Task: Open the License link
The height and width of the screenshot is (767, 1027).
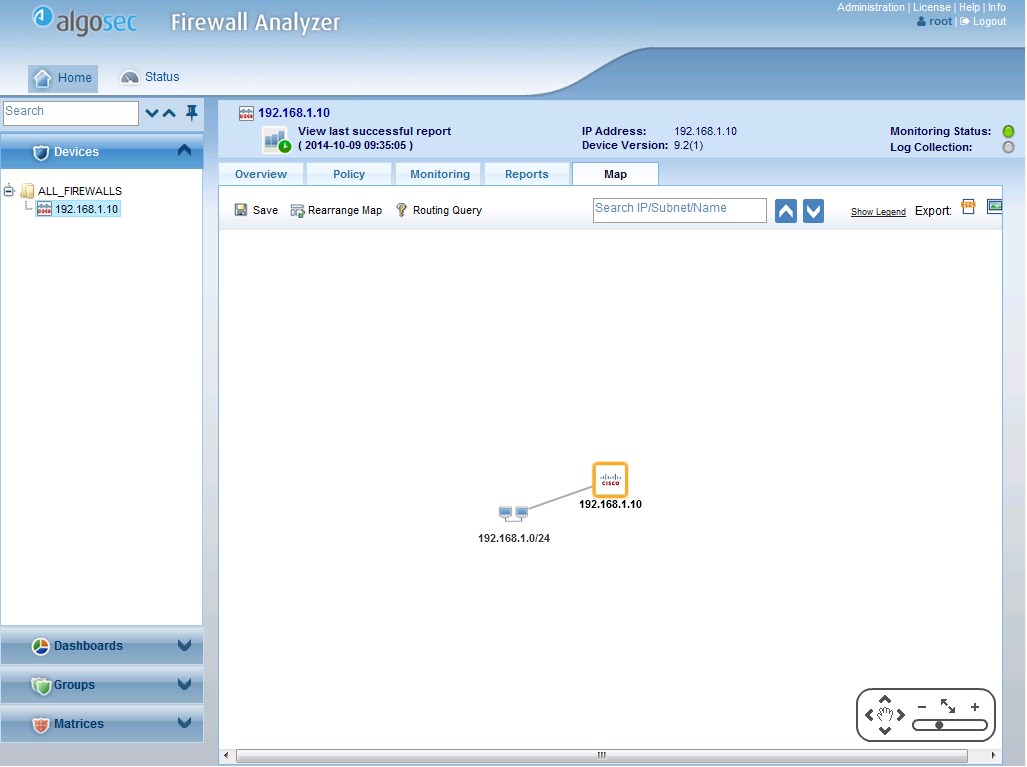Action: pyautogui.click(x=931, y=7)
